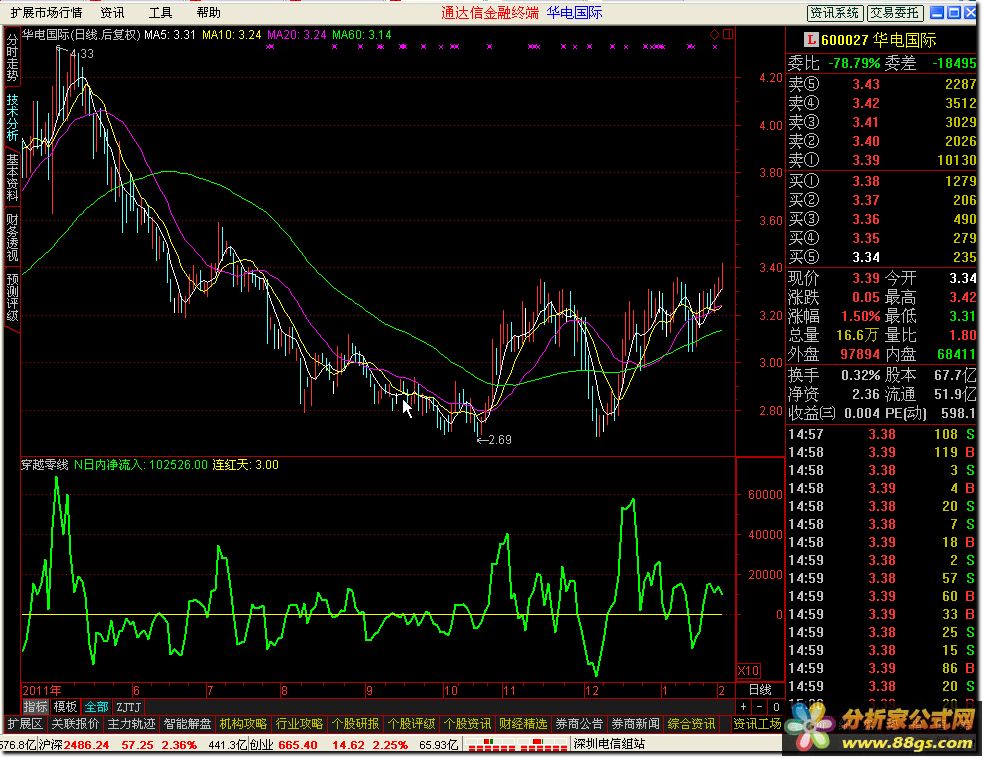Click the 行业攻略 bottom tab

(299, 724)
